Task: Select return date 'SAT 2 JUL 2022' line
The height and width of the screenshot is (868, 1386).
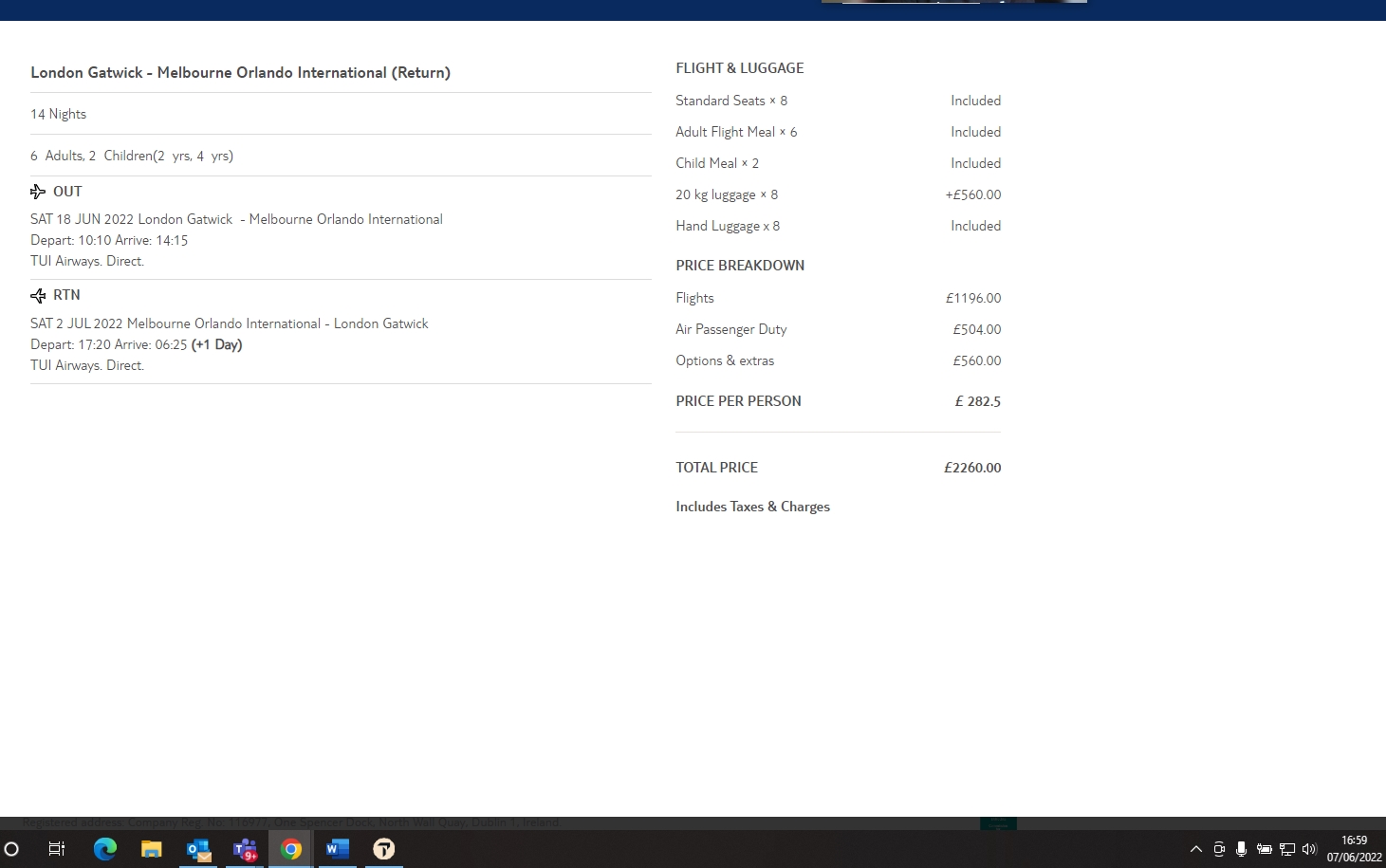Action: coord(230,323)
